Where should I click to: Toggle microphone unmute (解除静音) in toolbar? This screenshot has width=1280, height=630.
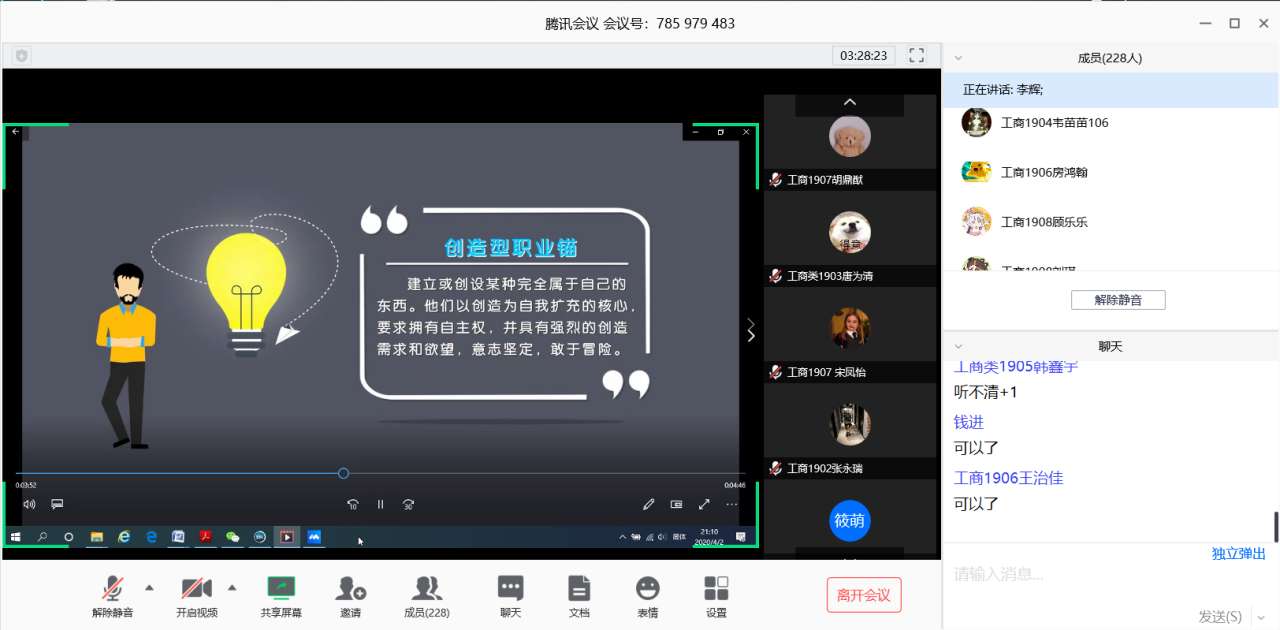(x=113, y=589)
